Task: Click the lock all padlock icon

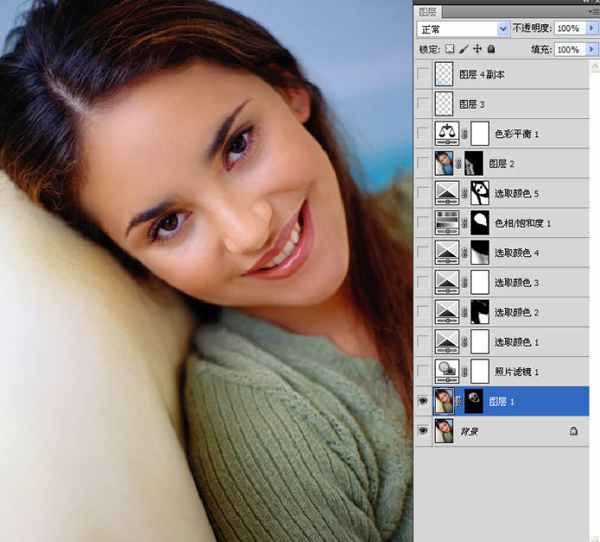Action: (x=491, y=49)
